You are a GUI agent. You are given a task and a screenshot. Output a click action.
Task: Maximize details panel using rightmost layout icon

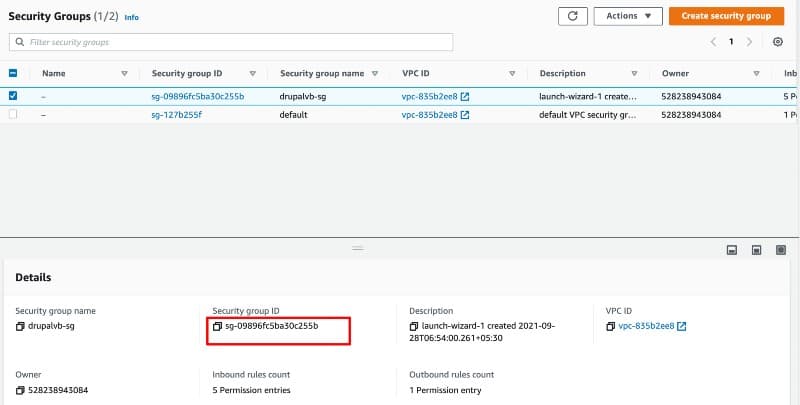point(780,249)
